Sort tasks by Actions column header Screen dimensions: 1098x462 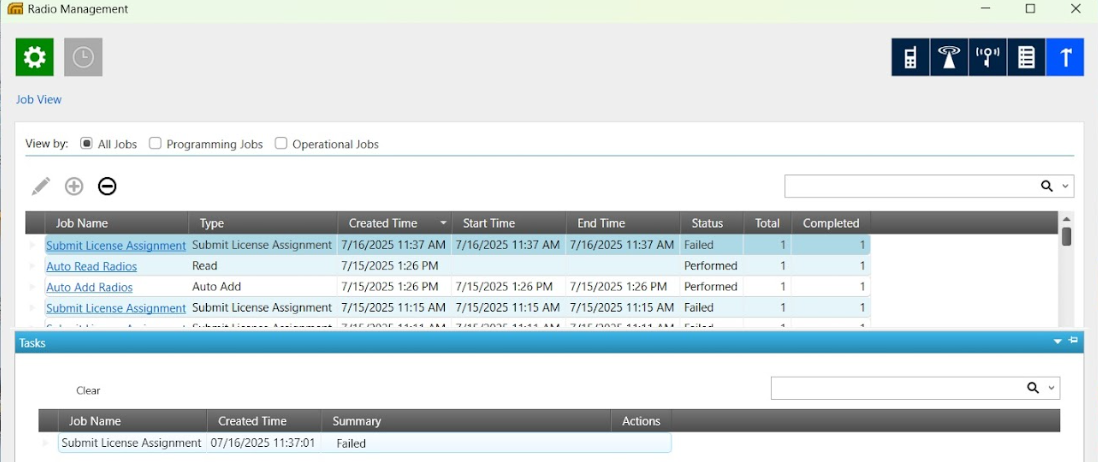tap(641, 421)
